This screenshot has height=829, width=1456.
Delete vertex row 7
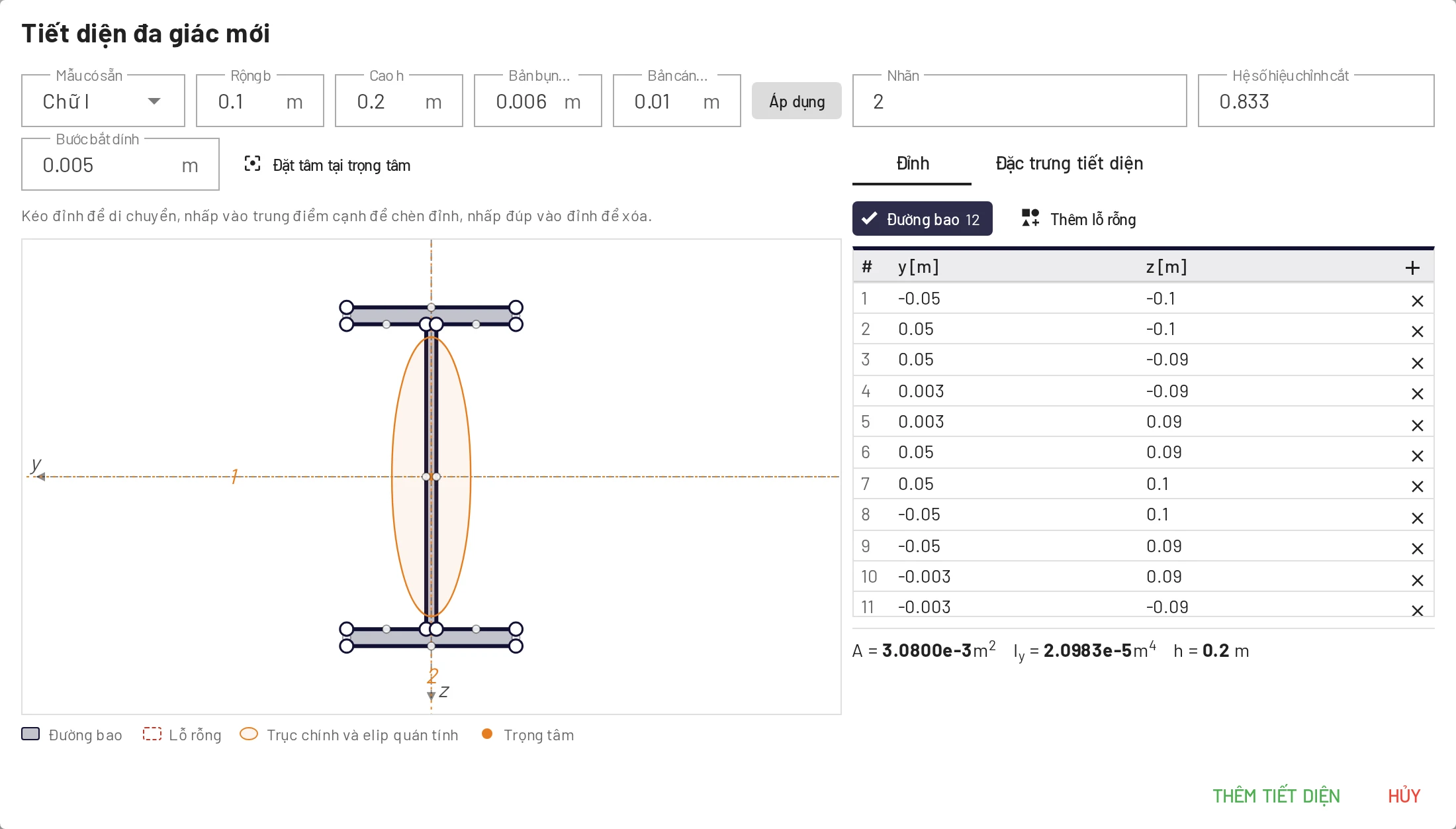point(1417,487)
